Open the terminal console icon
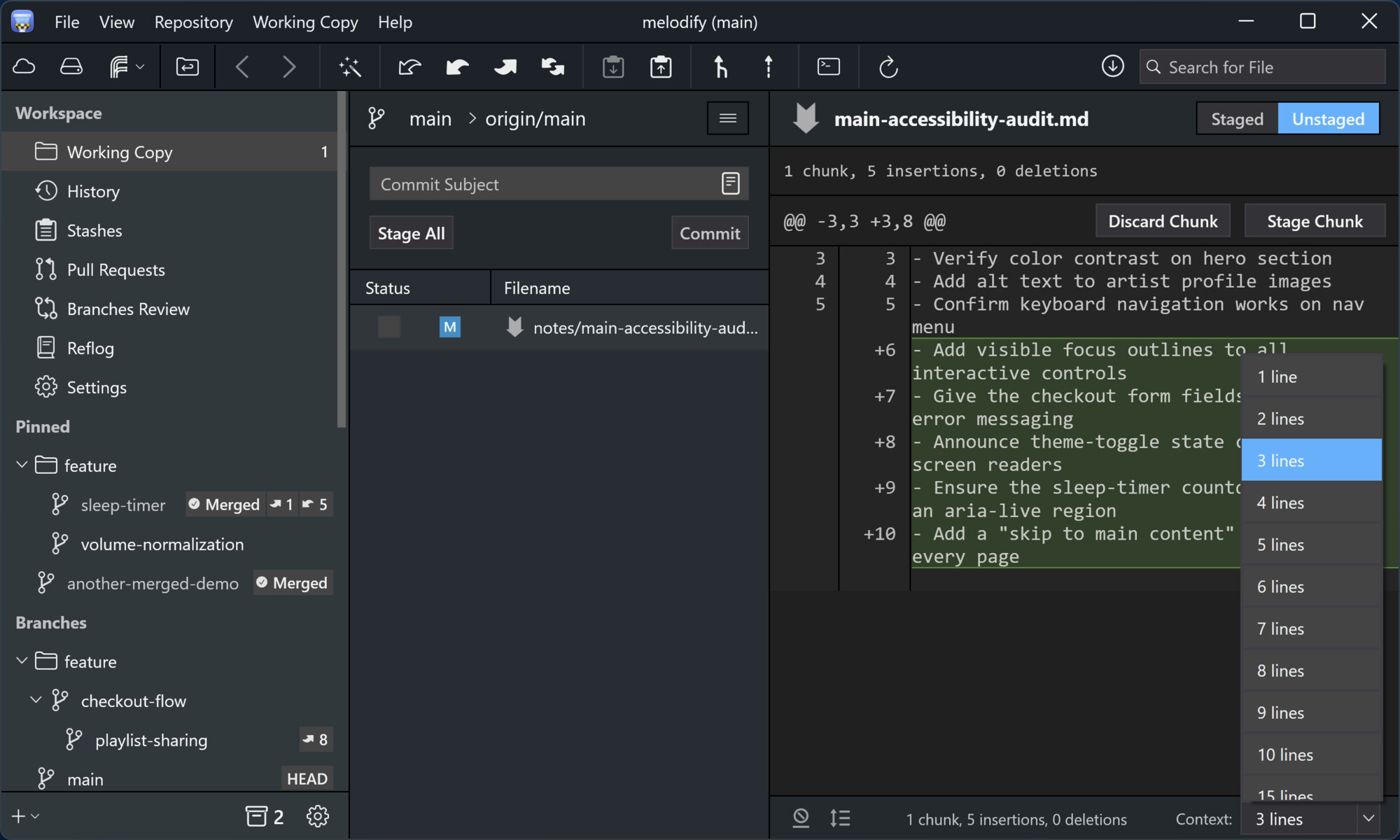This screenshot has width=1400, height=840. point(829,67)
